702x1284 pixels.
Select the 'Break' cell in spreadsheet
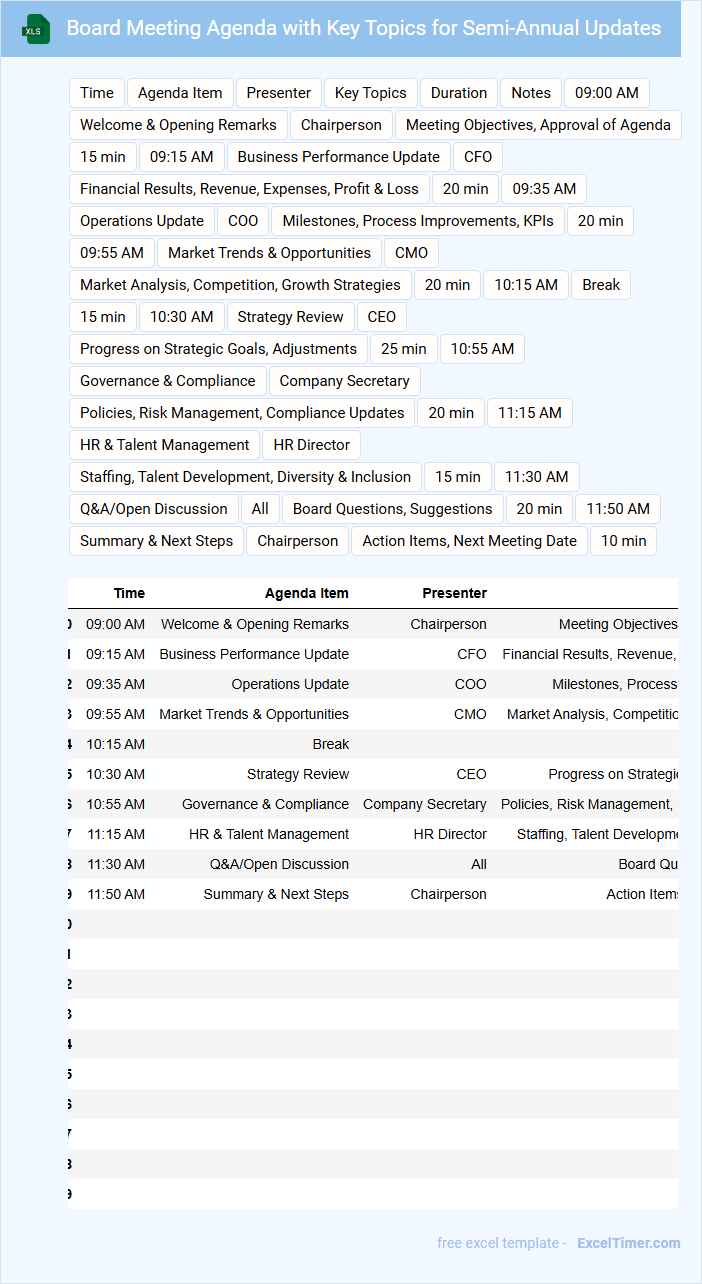331,744
